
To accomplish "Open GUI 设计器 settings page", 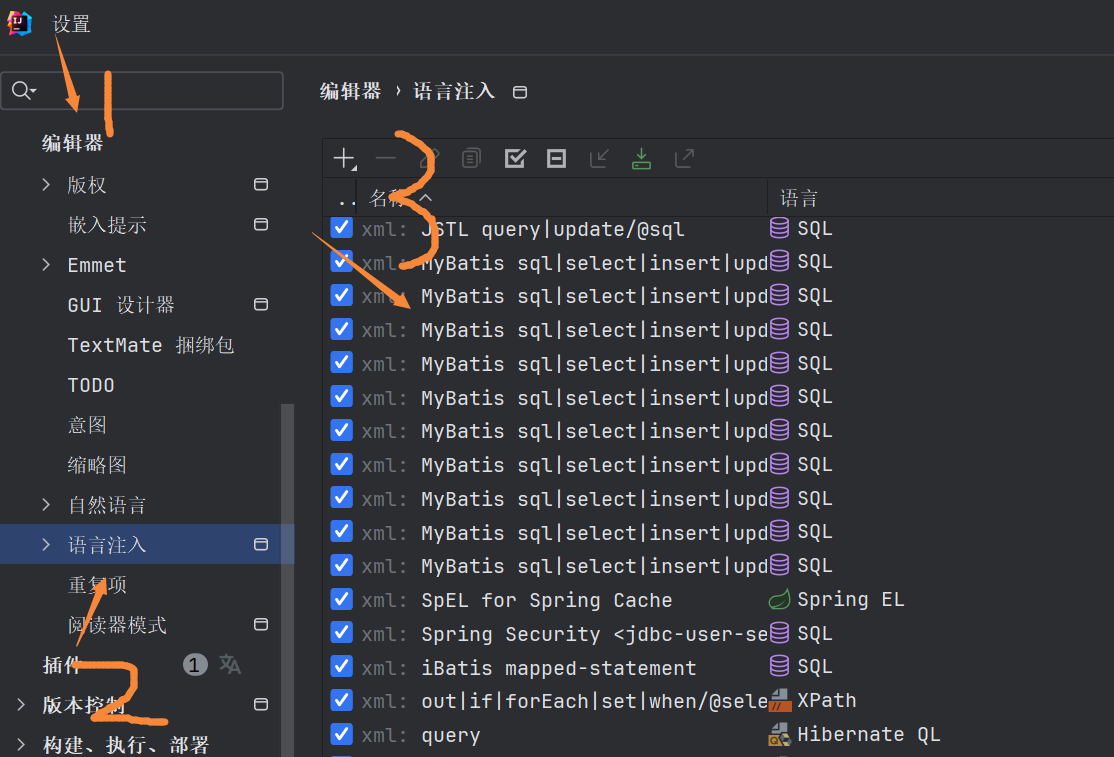I will pos(121,305).
